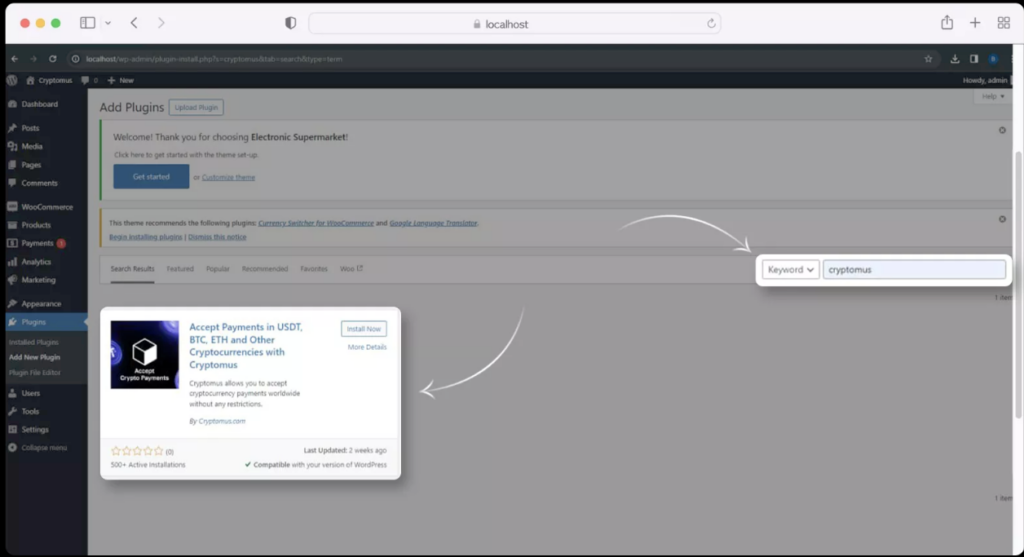1024x557 pixels.
Task: Open WooCommerce in the admin sidebar
Action: [47, 207]
